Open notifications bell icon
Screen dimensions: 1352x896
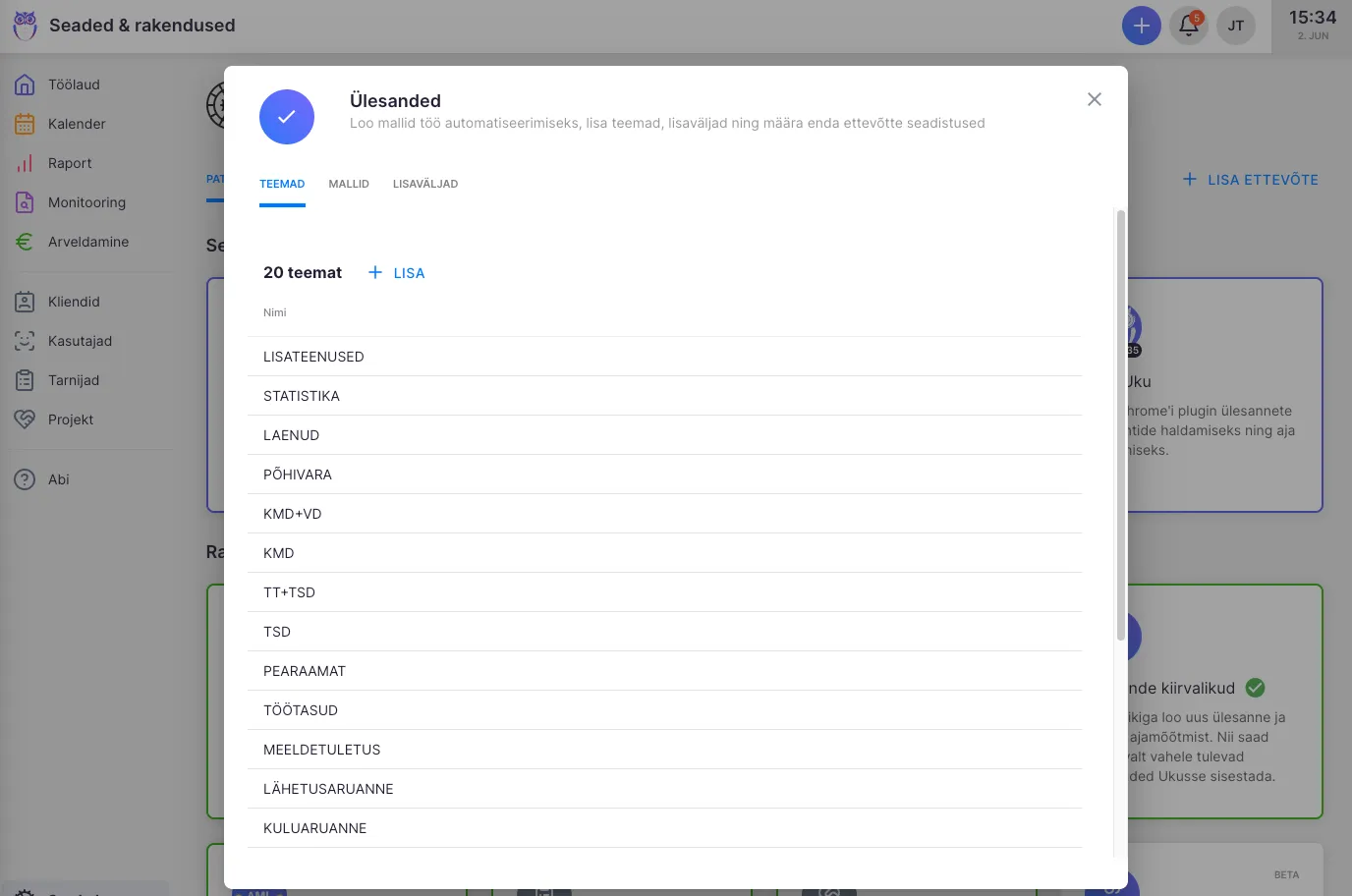tap(1188, 26)
